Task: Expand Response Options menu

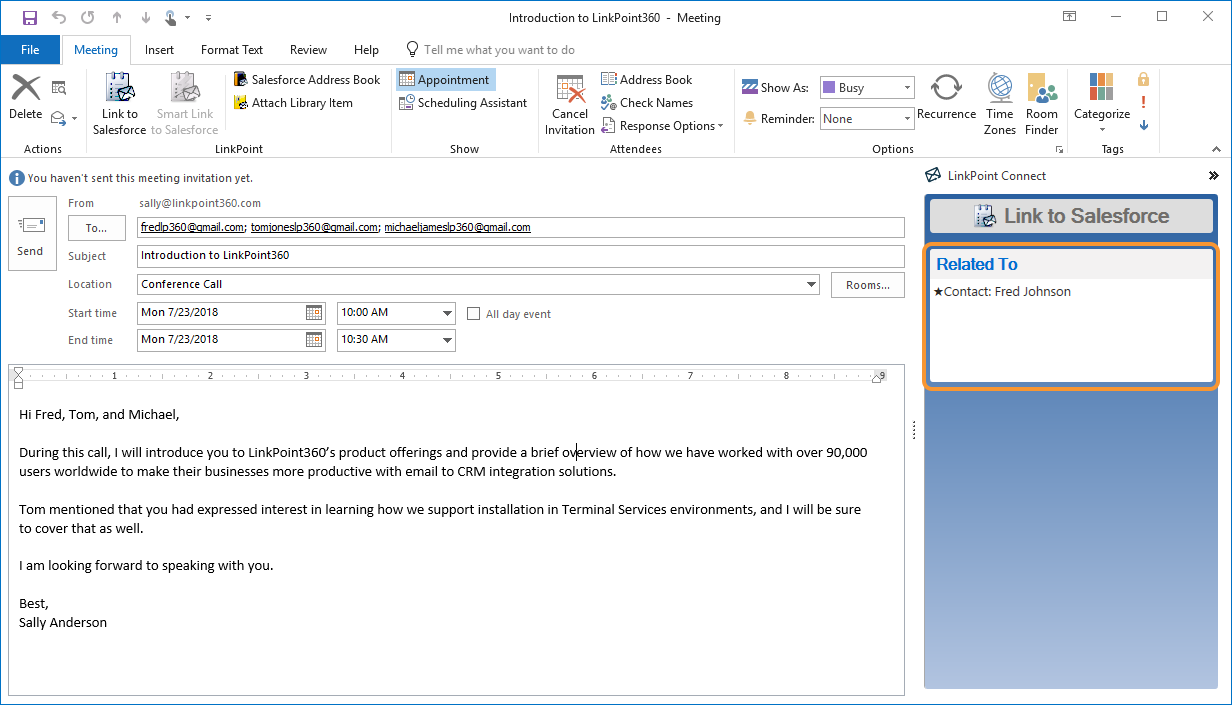Action: [x=662, y=126]
